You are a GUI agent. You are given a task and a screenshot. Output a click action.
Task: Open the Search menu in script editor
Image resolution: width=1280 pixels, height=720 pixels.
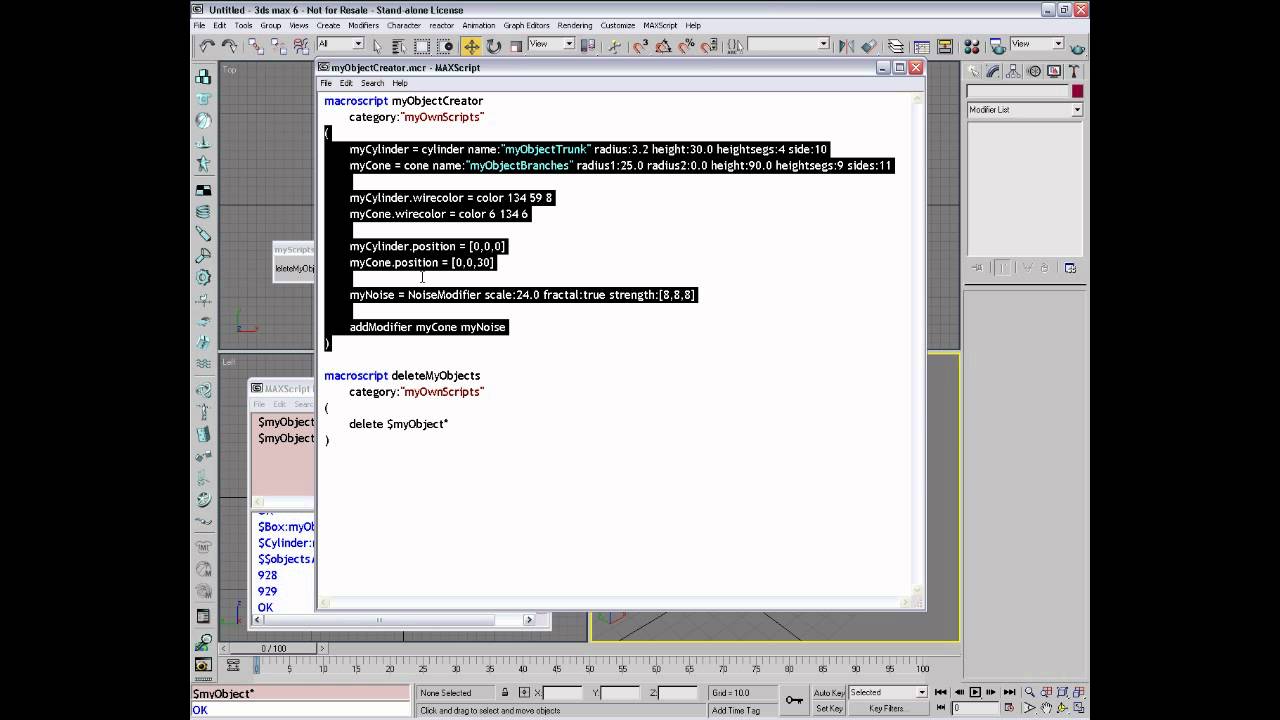[x=372, y=83]
